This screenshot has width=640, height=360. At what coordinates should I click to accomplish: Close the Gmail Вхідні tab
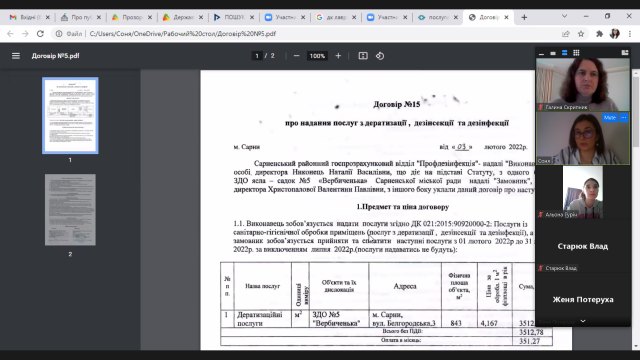click(48, 17)
